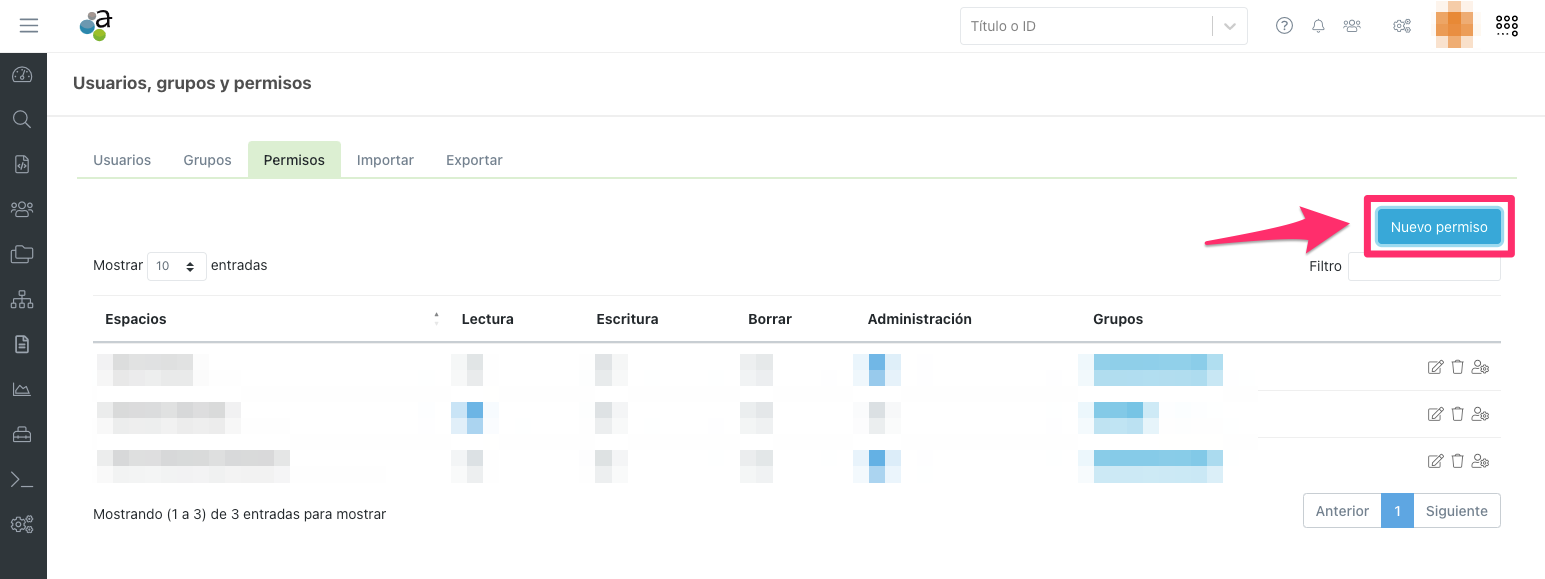Screen dimensions: 1545x579
Task: Edit the first permission row with the pencil icon
Action: click(x=1435, y=367)
